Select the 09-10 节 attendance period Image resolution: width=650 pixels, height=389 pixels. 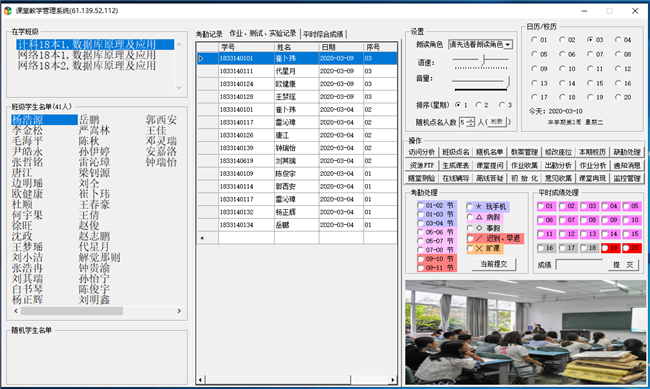pos(420,258)
